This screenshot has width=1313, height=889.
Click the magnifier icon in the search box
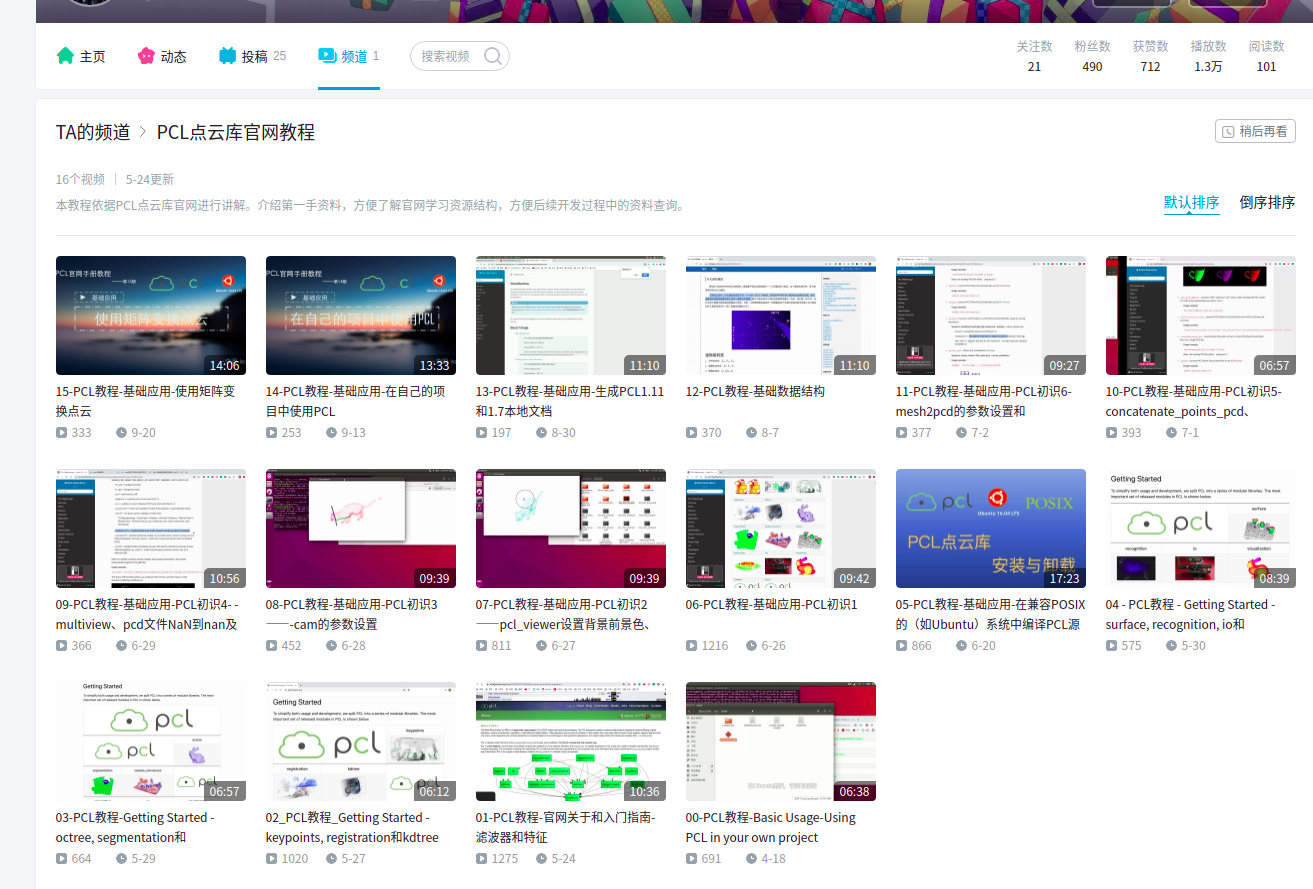pos(492,56)
